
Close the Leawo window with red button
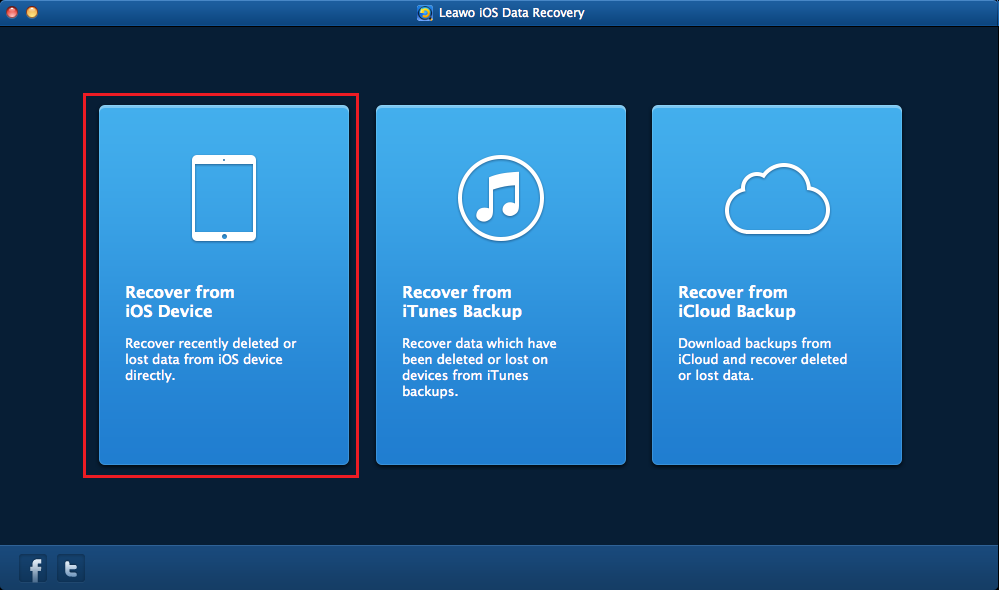coord(12,13)
